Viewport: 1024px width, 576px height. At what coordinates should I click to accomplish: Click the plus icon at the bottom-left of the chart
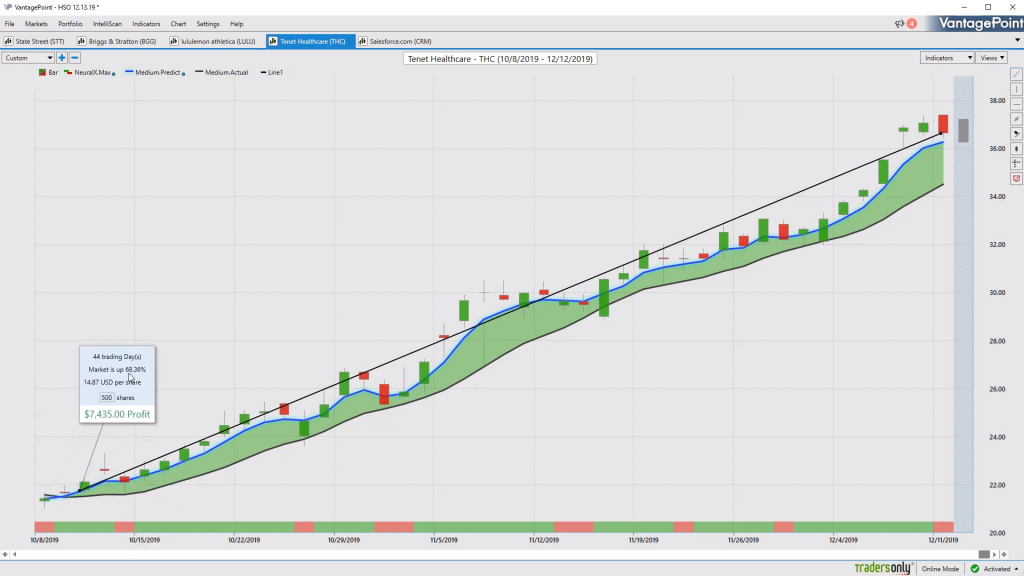coord(5,554)
